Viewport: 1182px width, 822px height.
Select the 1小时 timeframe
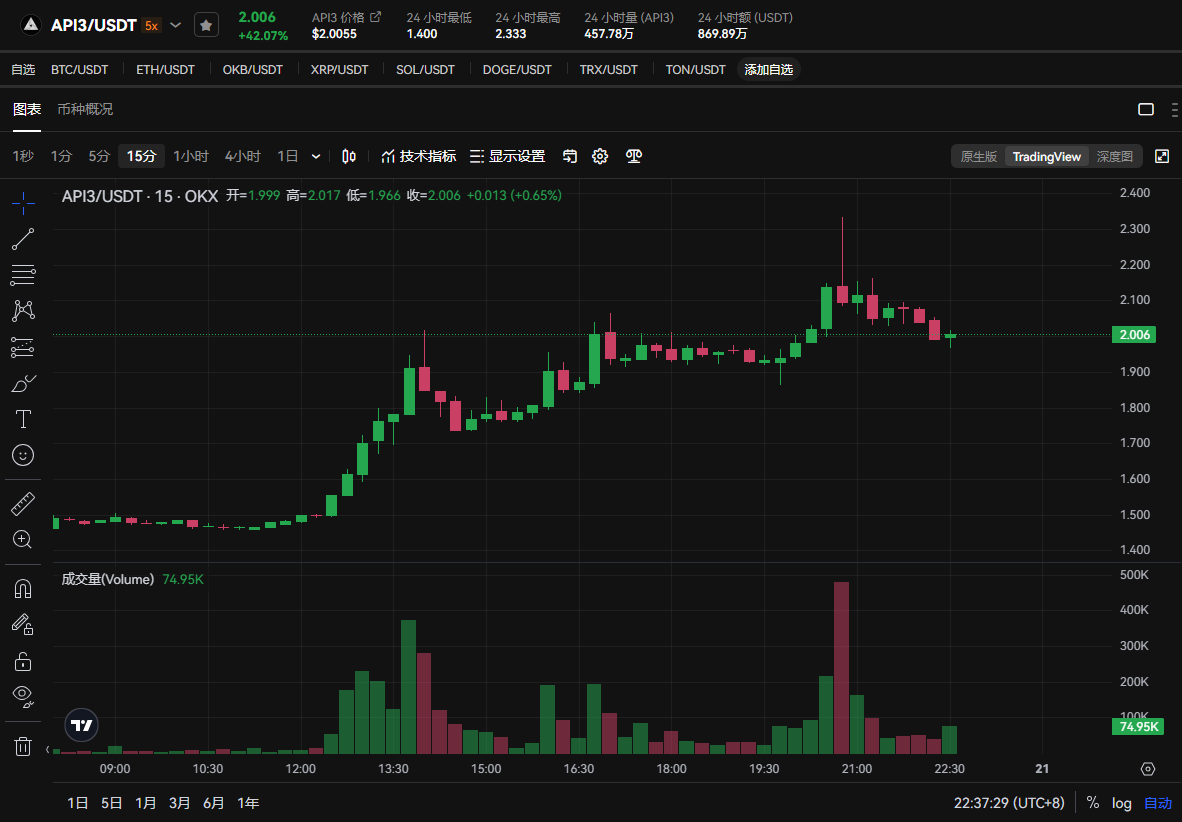pyautogui.click(x=191, y=156)
